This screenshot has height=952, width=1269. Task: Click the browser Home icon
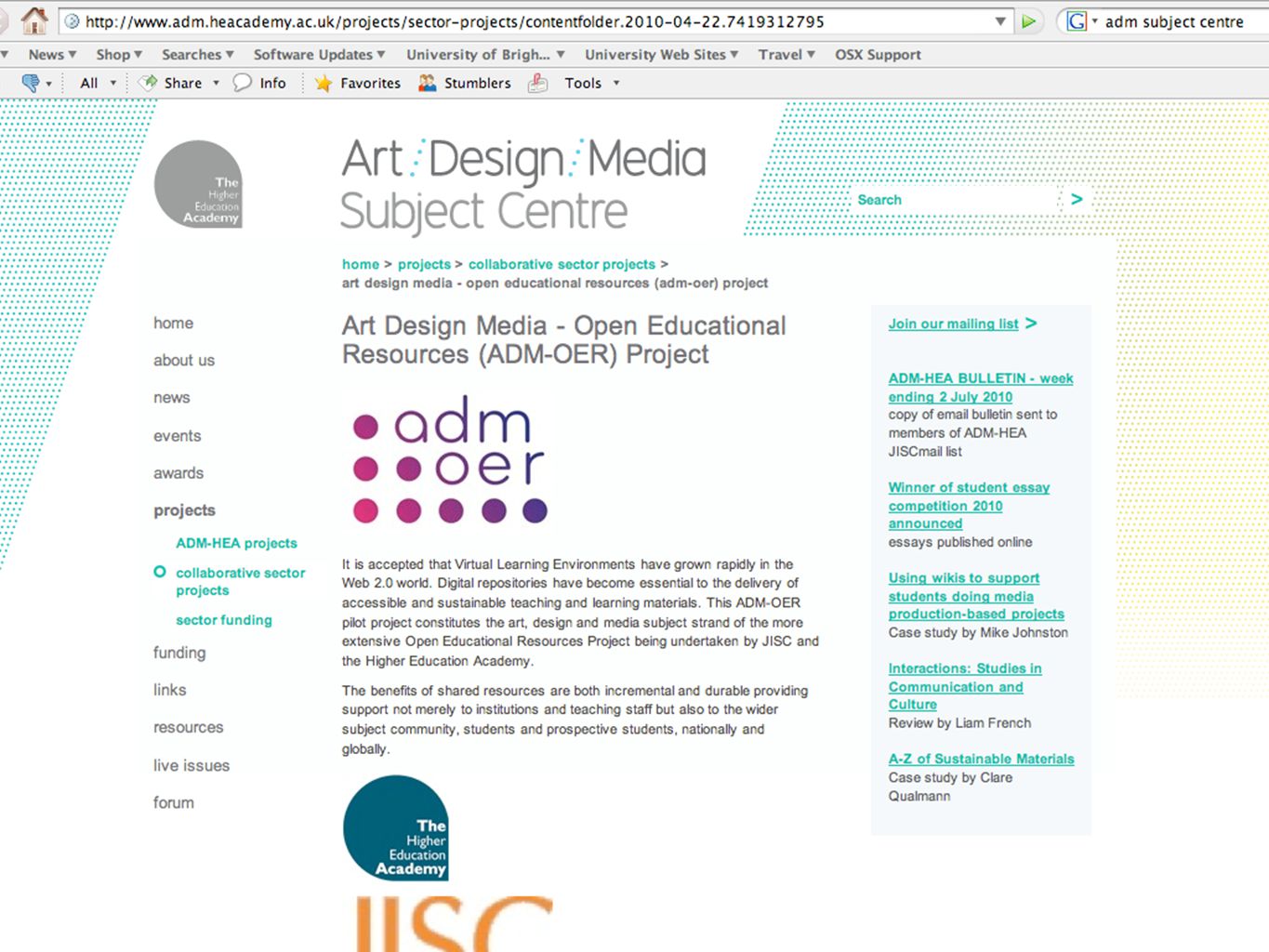[x=34, y=20]
